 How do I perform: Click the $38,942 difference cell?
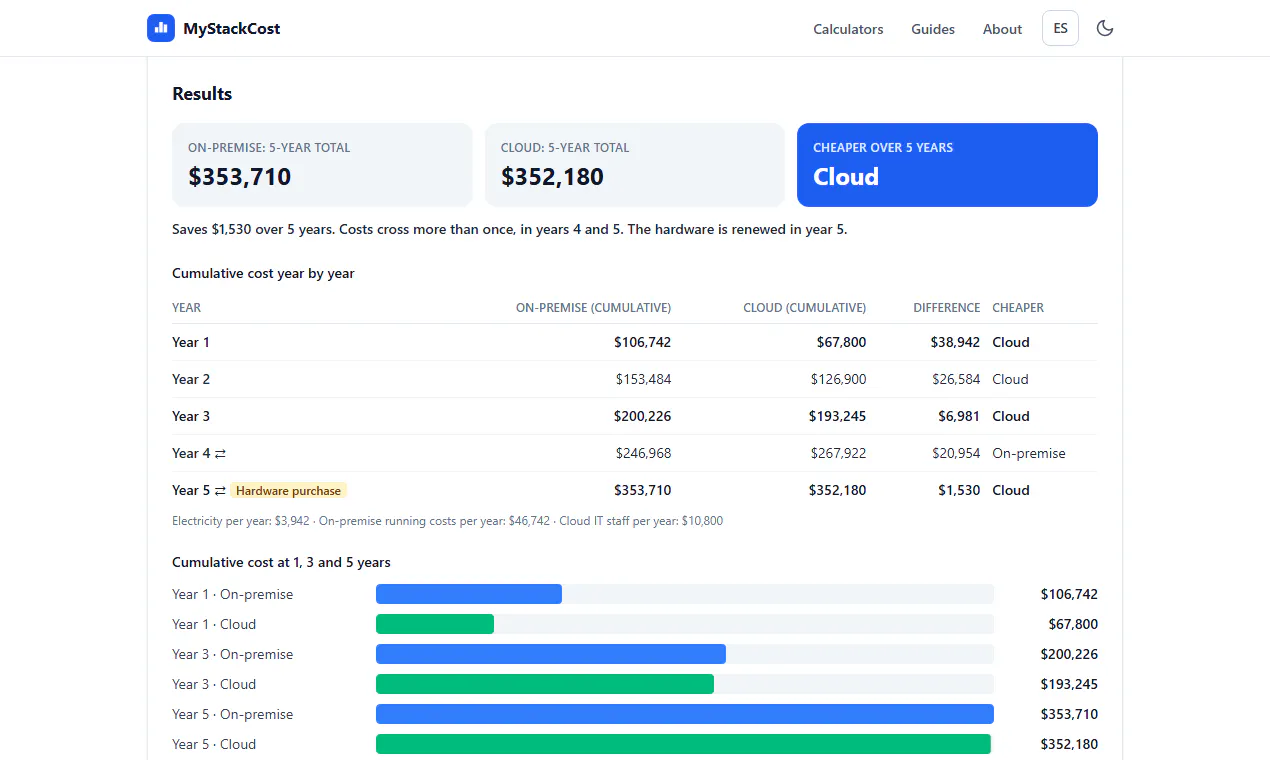956,342
